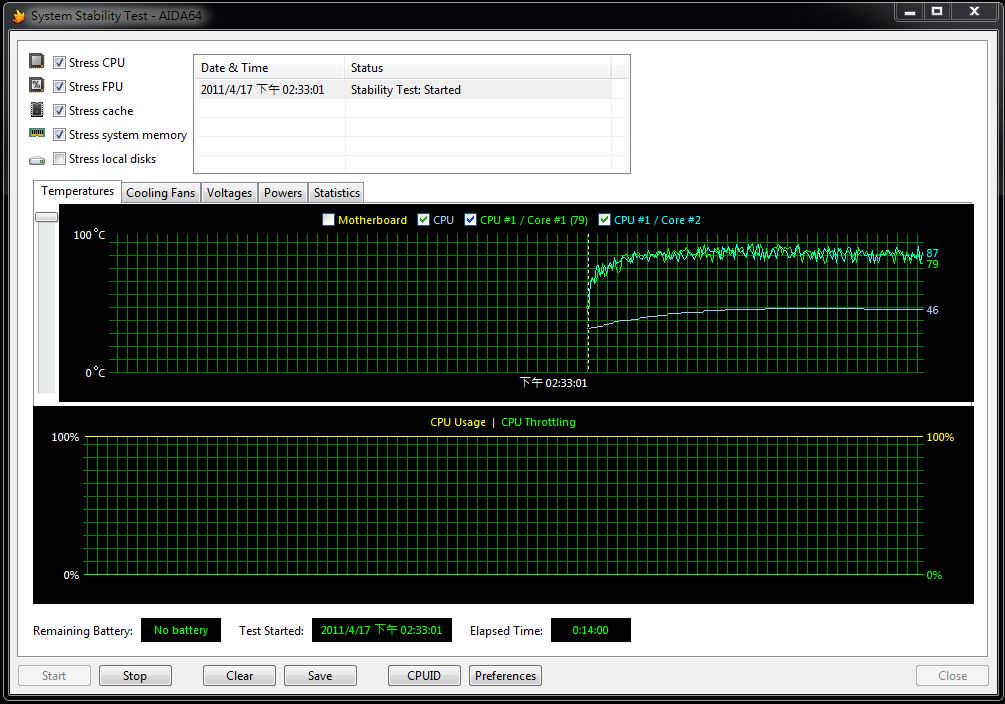Screen dimensions: 1005x704
Task: Select the Temperatures tab
Action: tap(78, 191)
